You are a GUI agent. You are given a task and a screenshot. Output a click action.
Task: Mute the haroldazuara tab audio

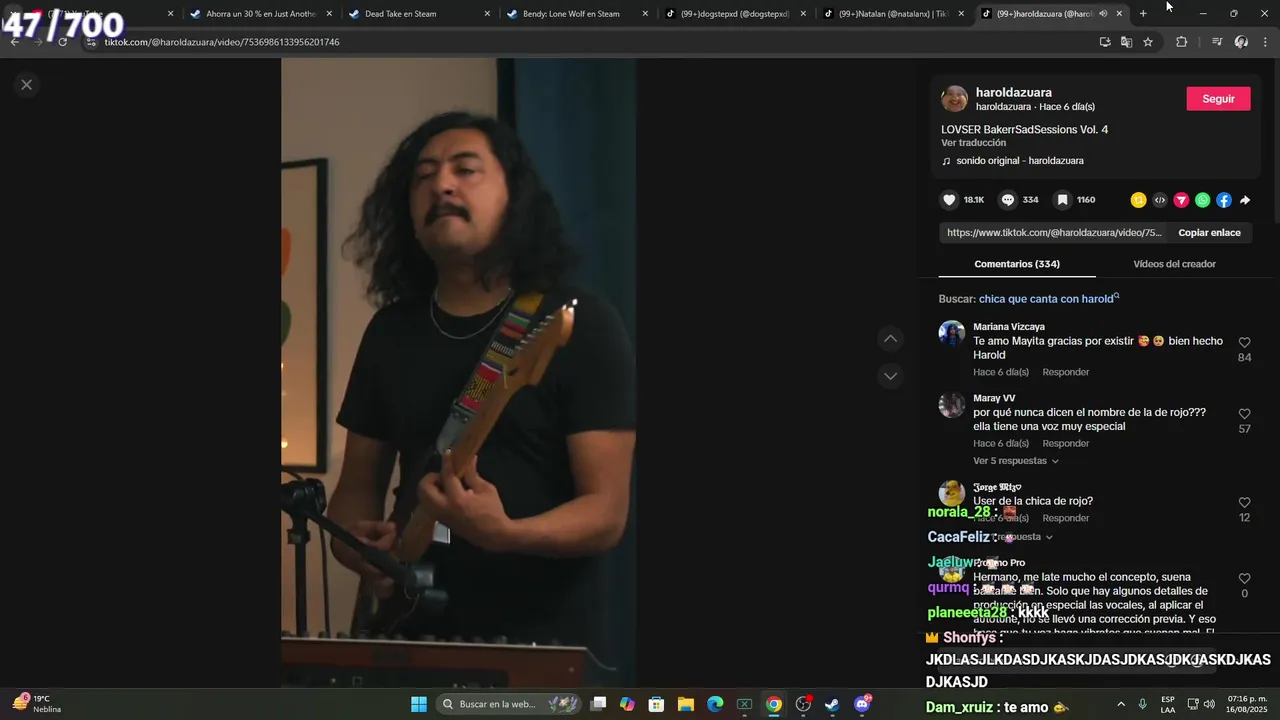pyautogui.click(x=1103, y=14)
